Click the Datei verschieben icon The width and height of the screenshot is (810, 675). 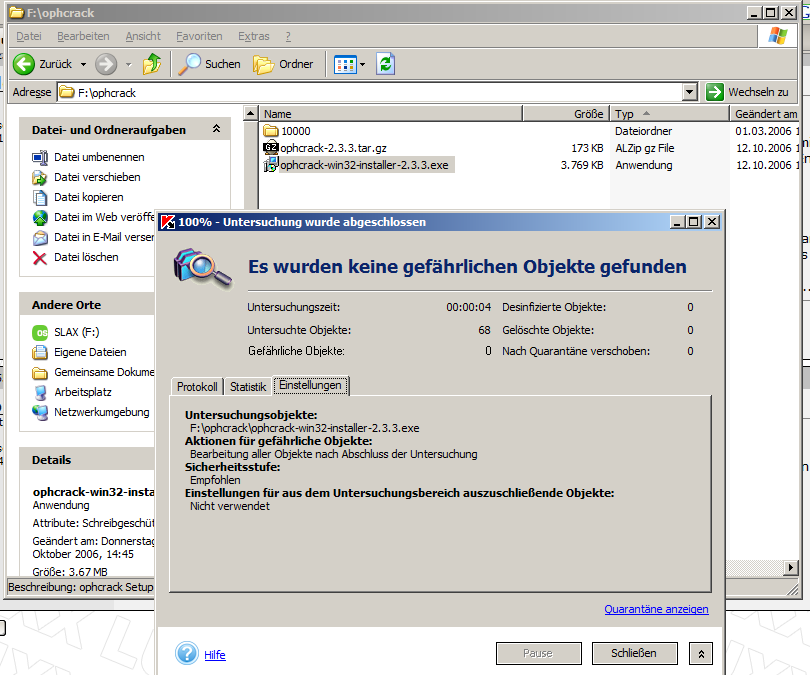(40, 177)
